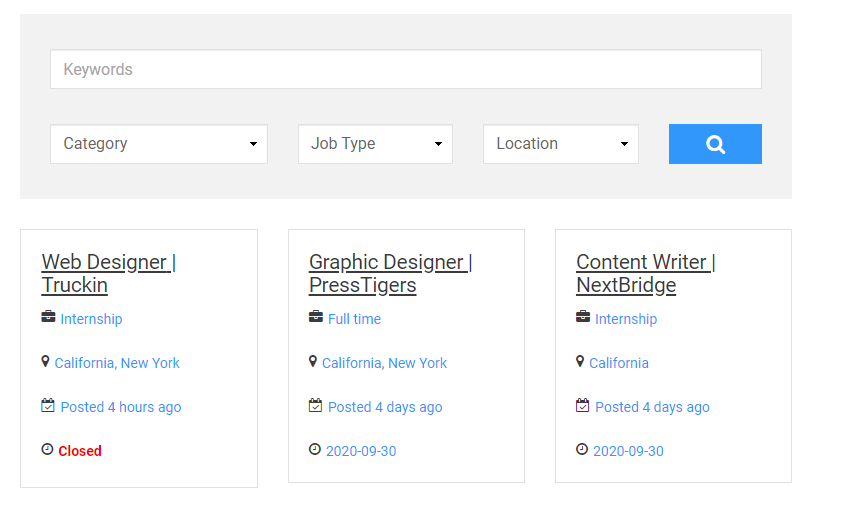This screenshot has width=850, height=506.
Task: Click the magnifying glass search button
Action: click(715, 144)
